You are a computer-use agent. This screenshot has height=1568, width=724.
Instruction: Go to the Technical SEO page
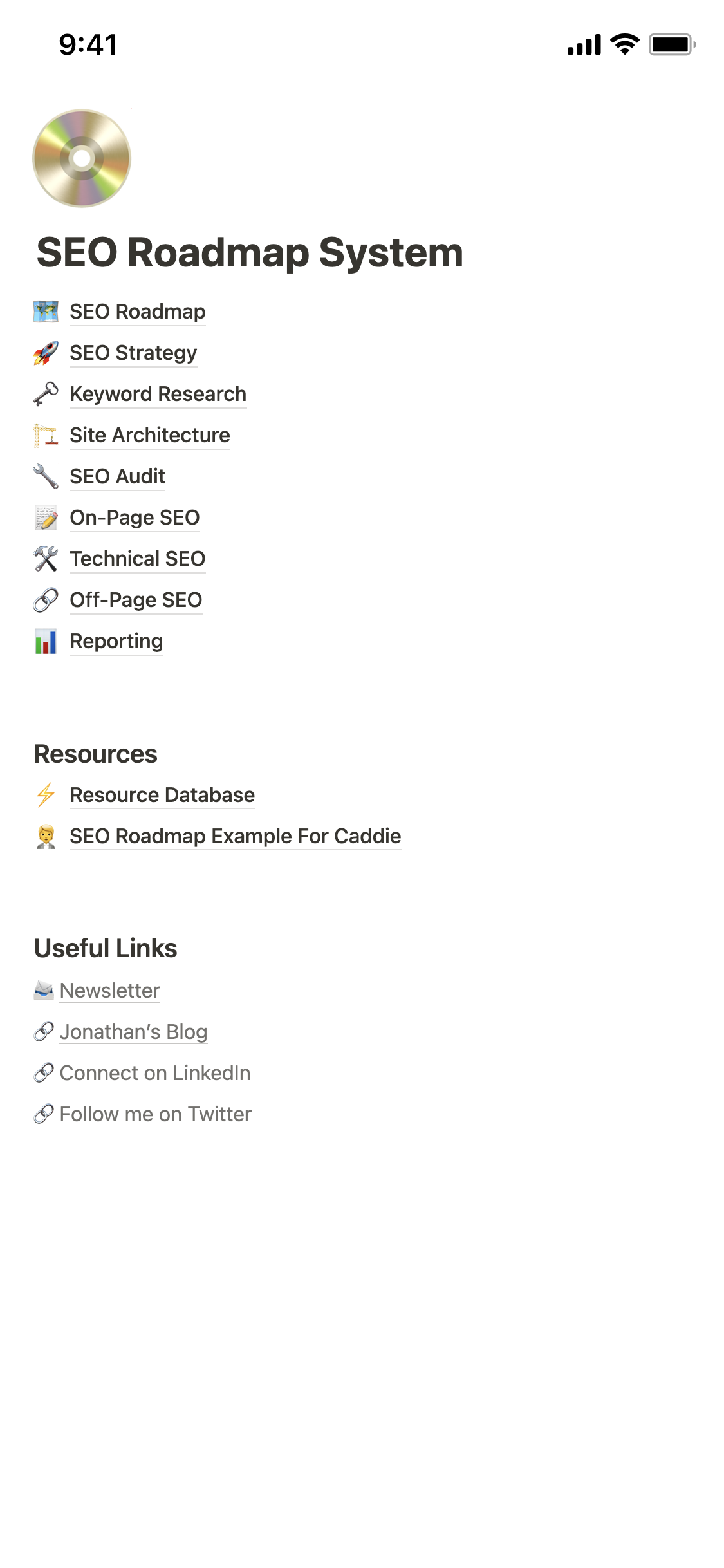coord(137,559)
